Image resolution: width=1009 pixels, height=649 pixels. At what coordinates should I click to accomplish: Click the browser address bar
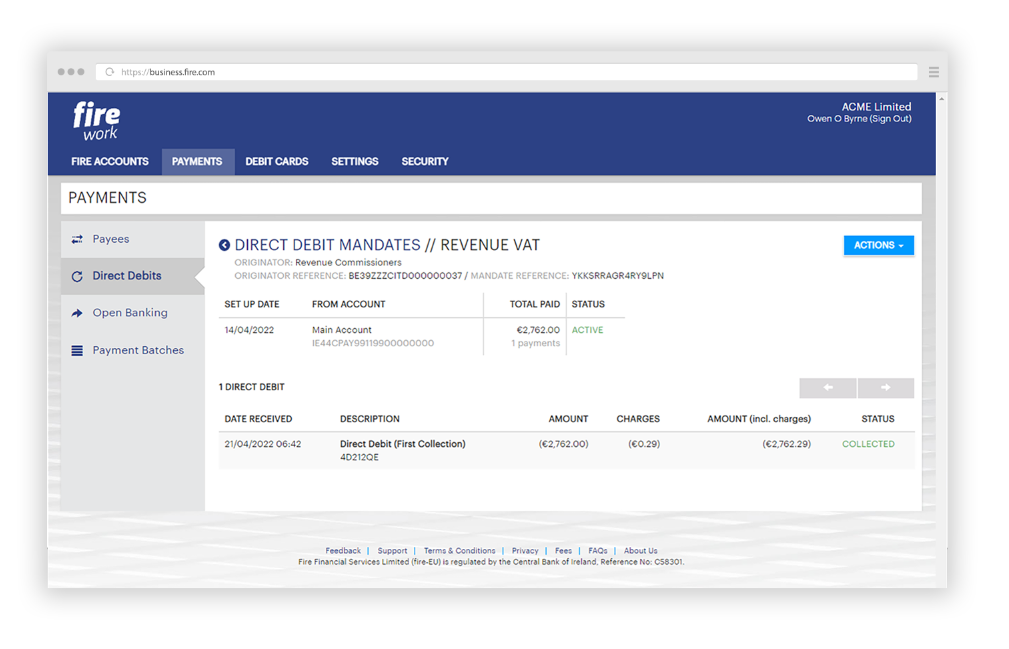400,71
